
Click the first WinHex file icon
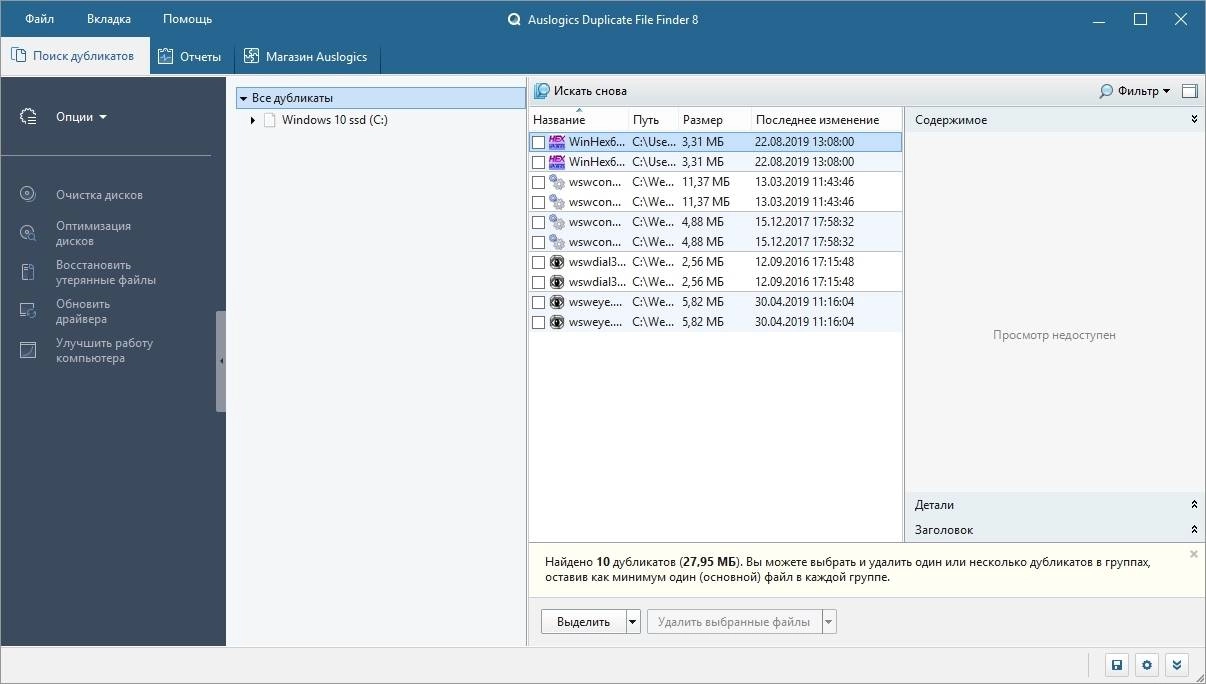[x=557, y=142]
